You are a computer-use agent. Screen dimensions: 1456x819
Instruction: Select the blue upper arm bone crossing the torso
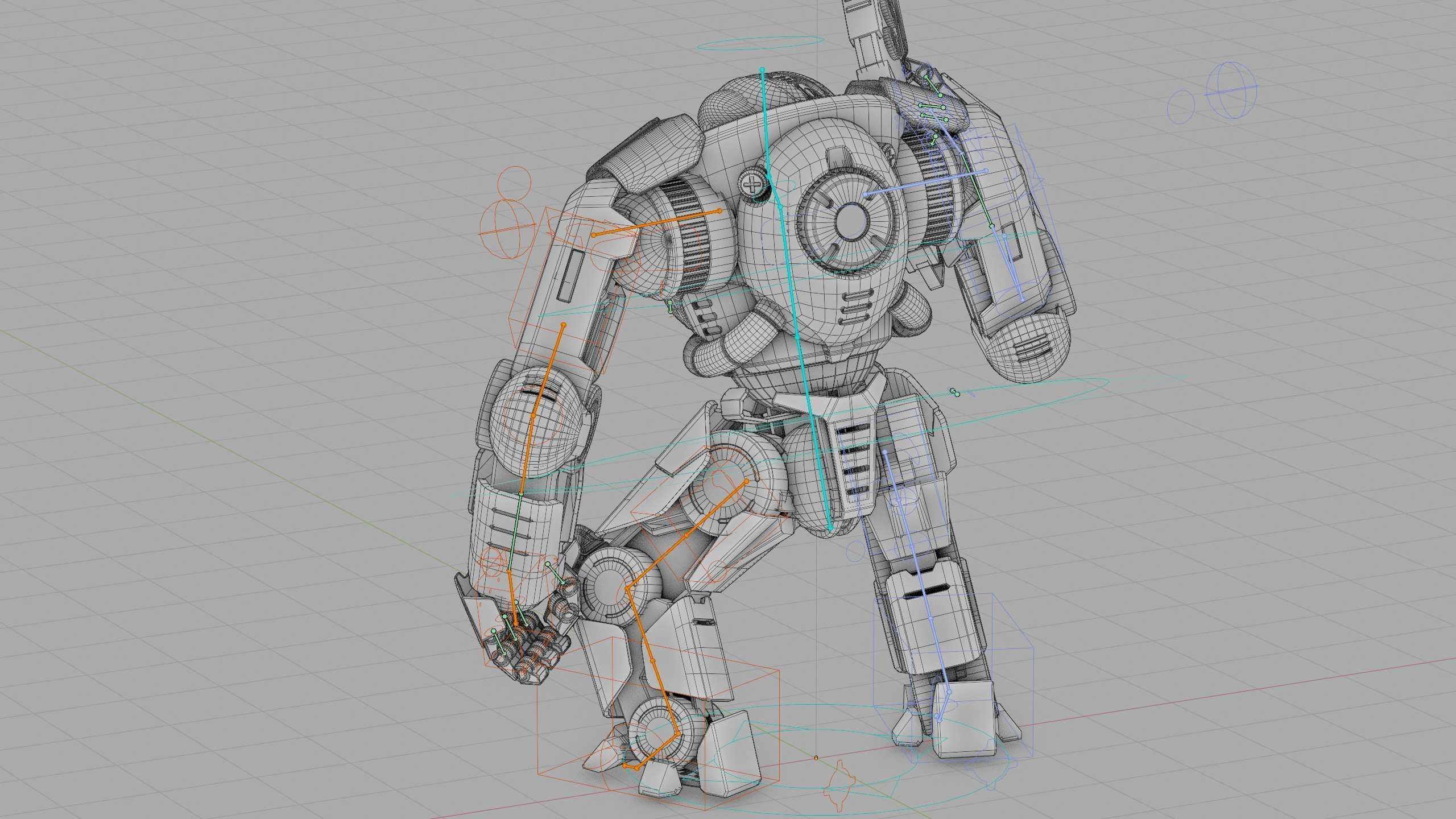click(925, 182)
